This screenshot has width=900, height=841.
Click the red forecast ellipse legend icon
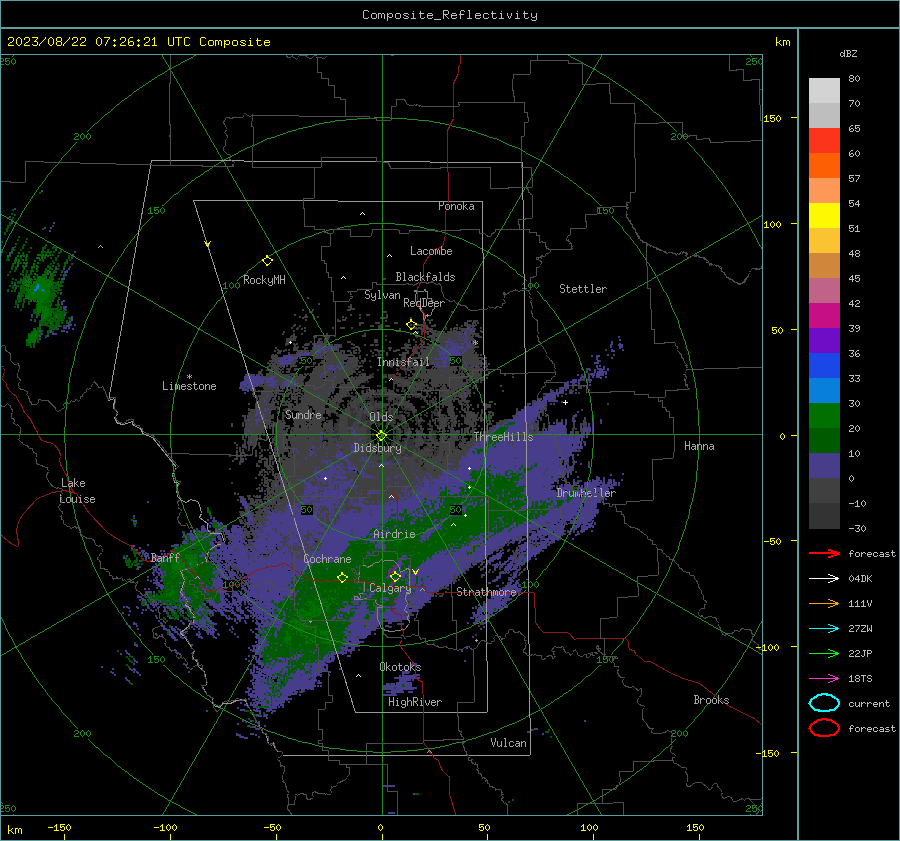[824, 728]
